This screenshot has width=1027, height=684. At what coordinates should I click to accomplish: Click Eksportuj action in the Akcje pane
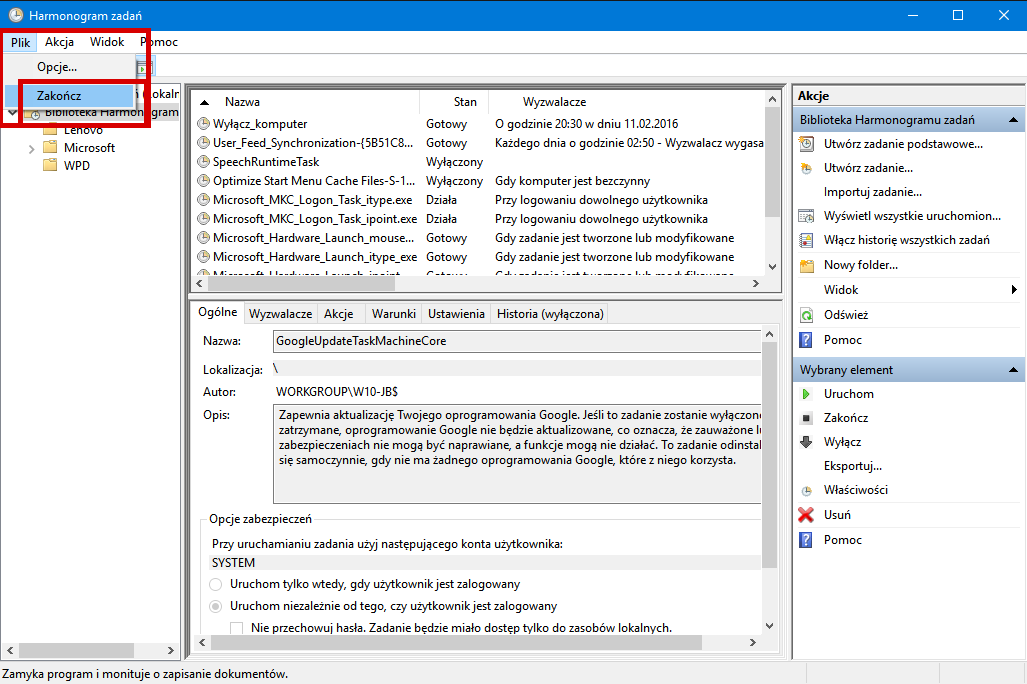coord(852,466)
